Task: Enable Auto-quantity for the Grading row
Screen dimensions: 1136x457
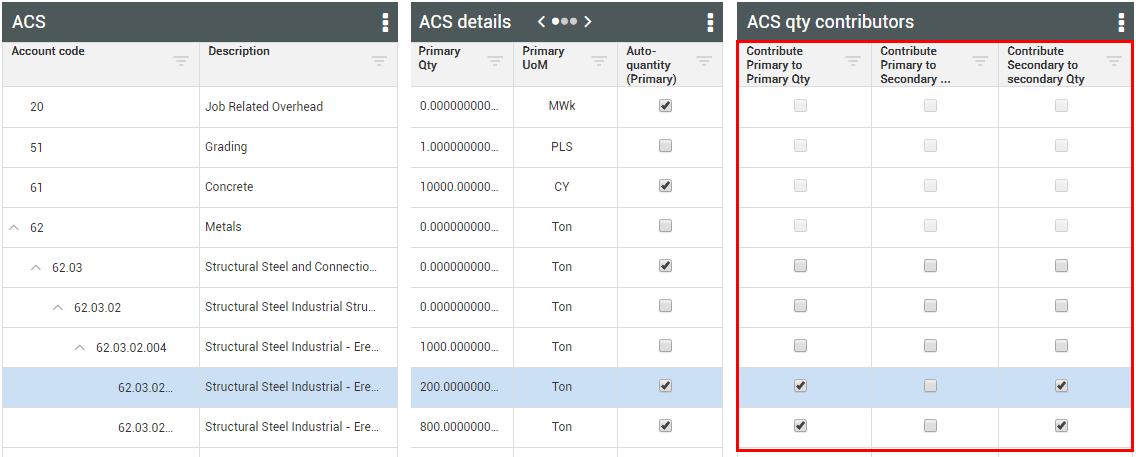Action: [x=665, y=146]
